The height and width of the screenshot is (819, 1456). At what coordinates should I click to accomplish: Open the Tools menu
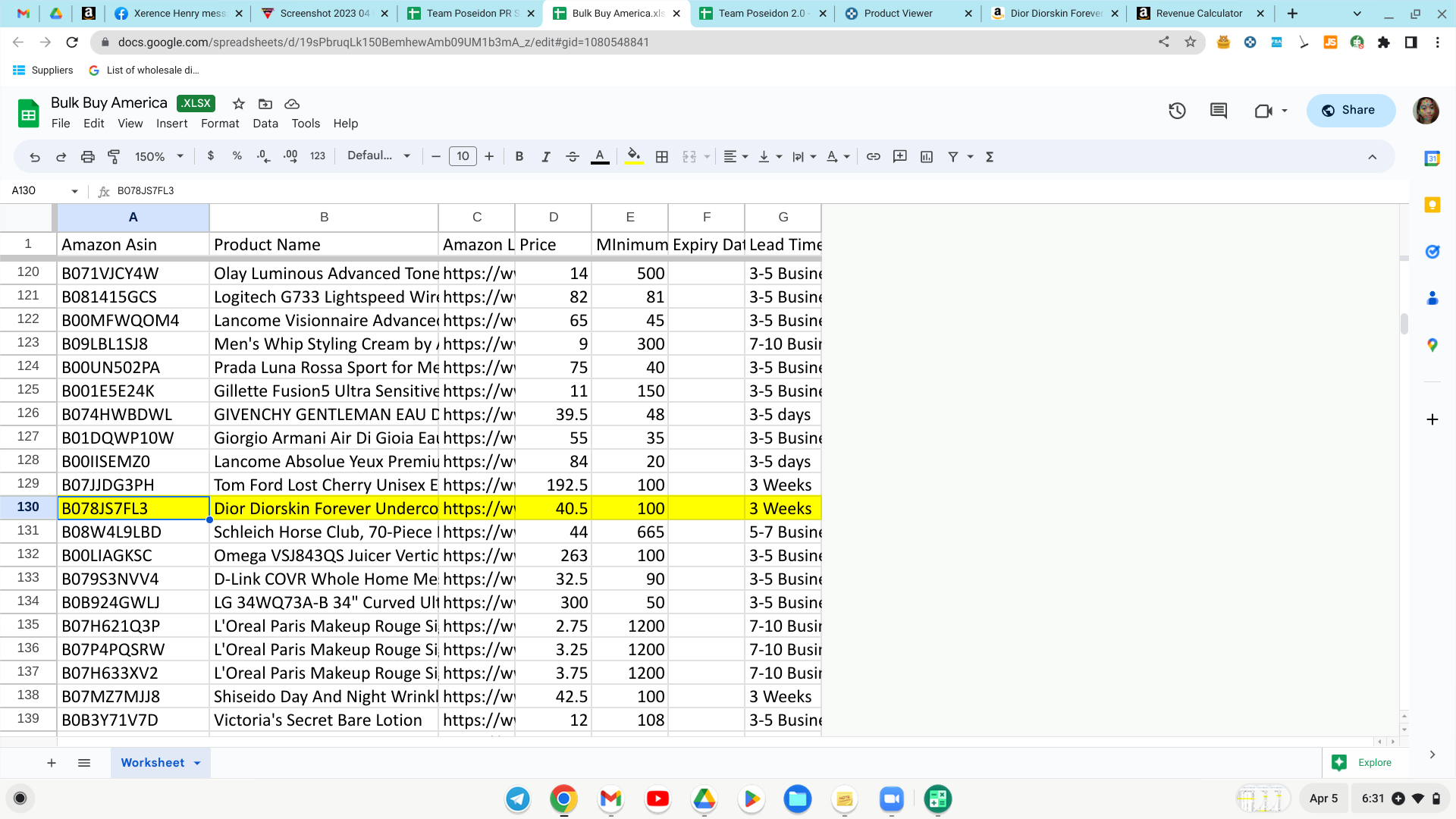point(306,124)
